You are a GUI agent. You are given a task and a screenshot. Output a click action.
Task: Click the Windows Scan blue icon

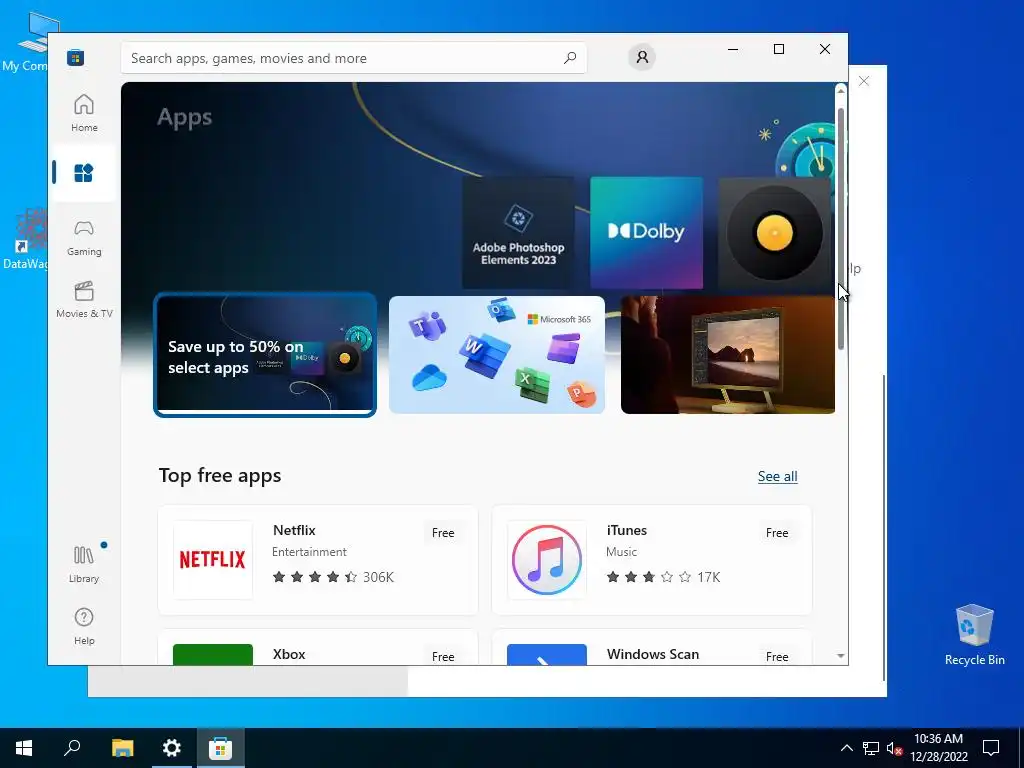547,654
